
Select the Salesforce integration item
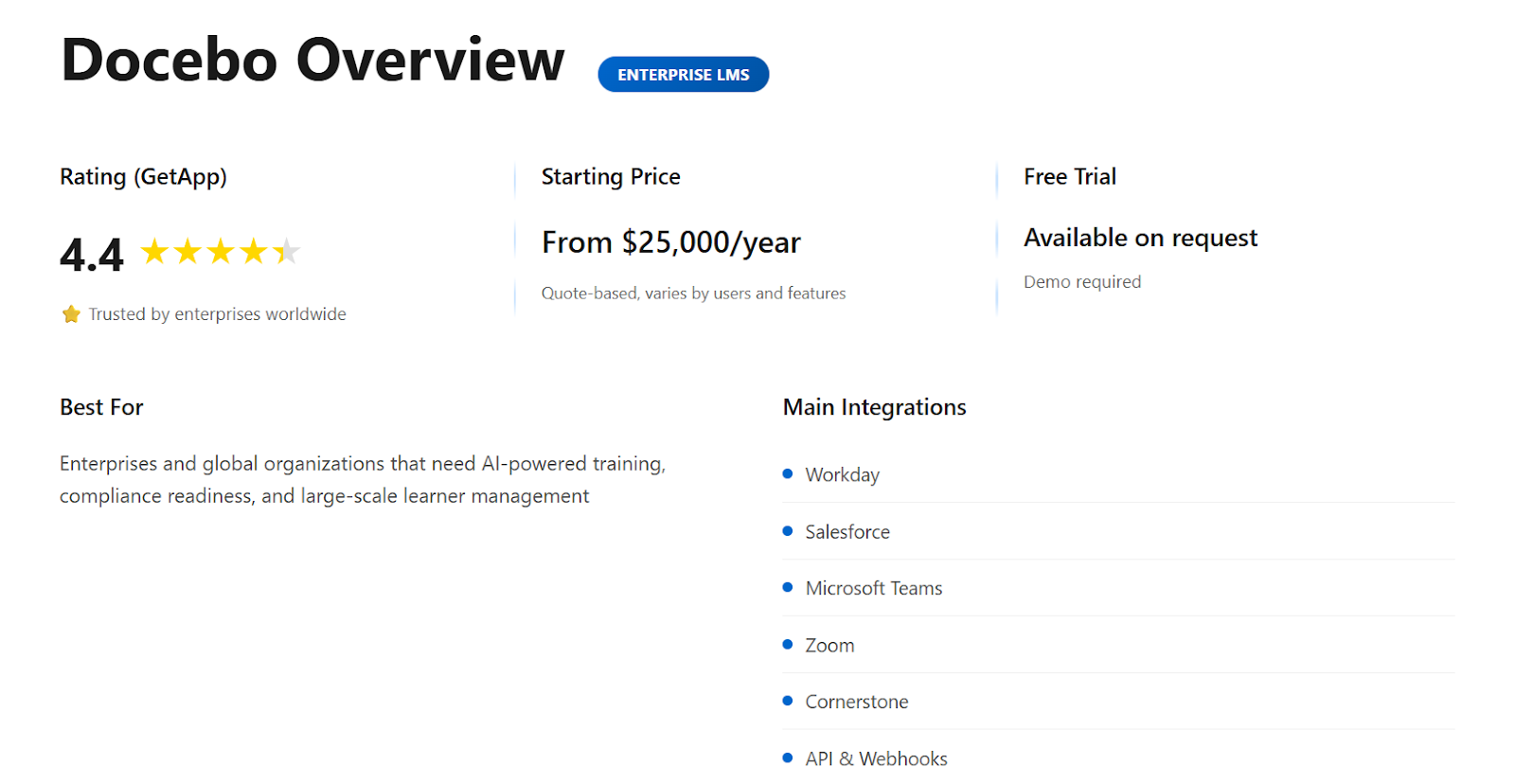[1118, 531]
